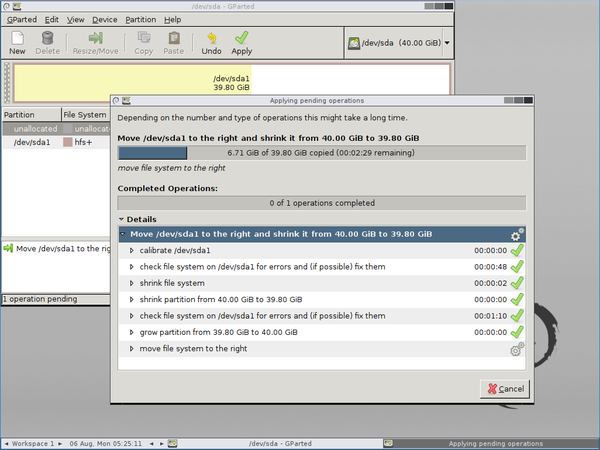The image size is (600, 450).
Task: Click the New partition toolbar icon
Action: pyautogui.click(x=18, y=38)
